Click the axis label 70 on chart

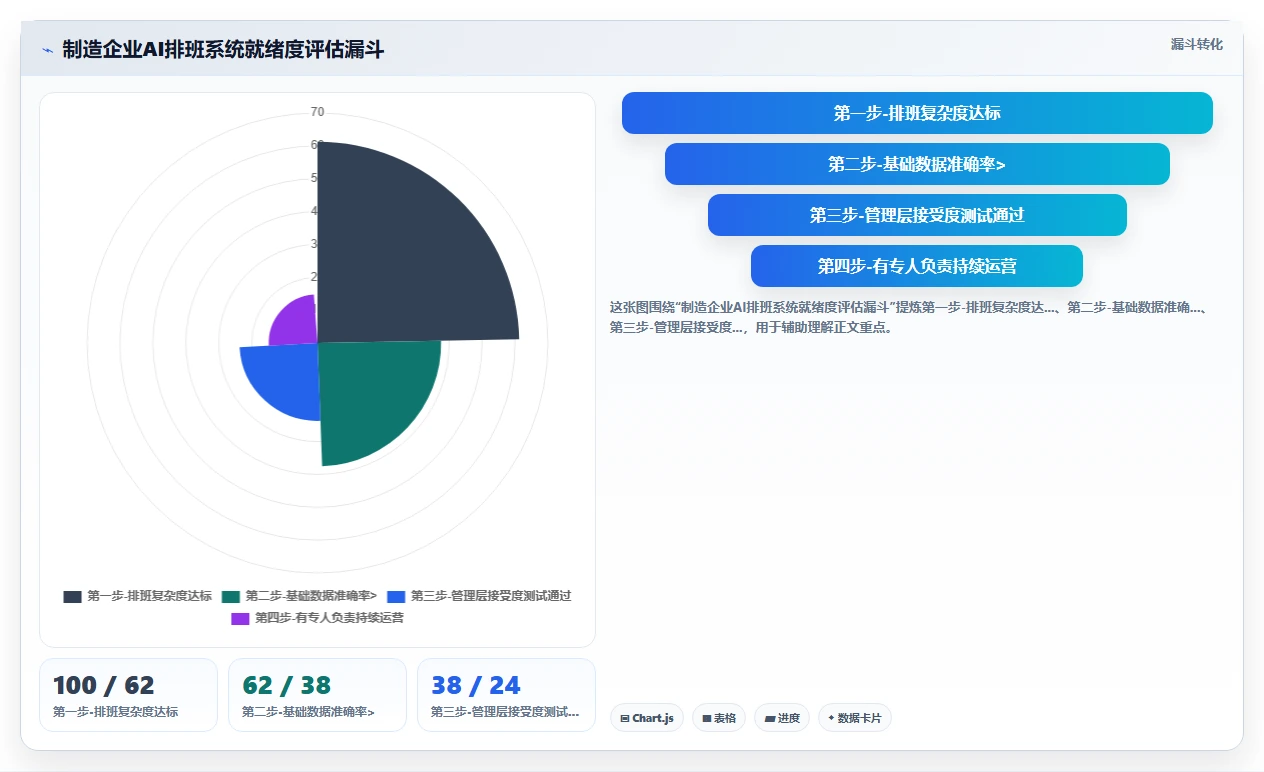317,112
